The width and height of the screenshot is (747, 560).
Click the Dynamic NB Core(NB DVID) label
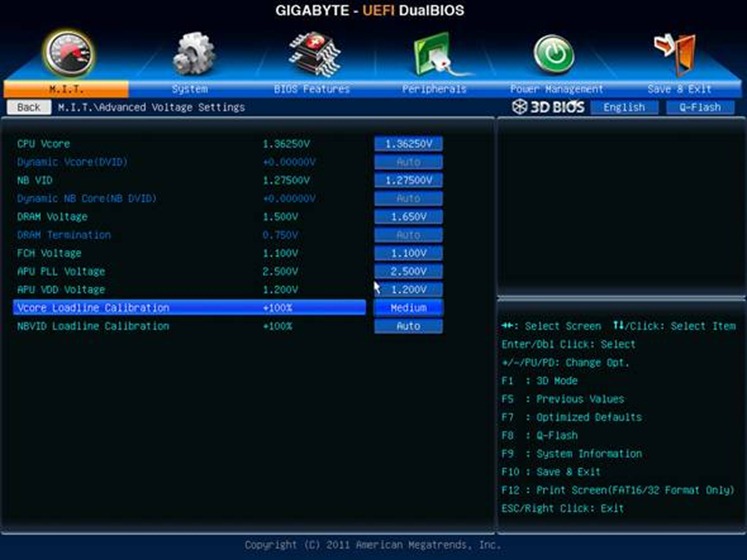click(x=87, y=198)
